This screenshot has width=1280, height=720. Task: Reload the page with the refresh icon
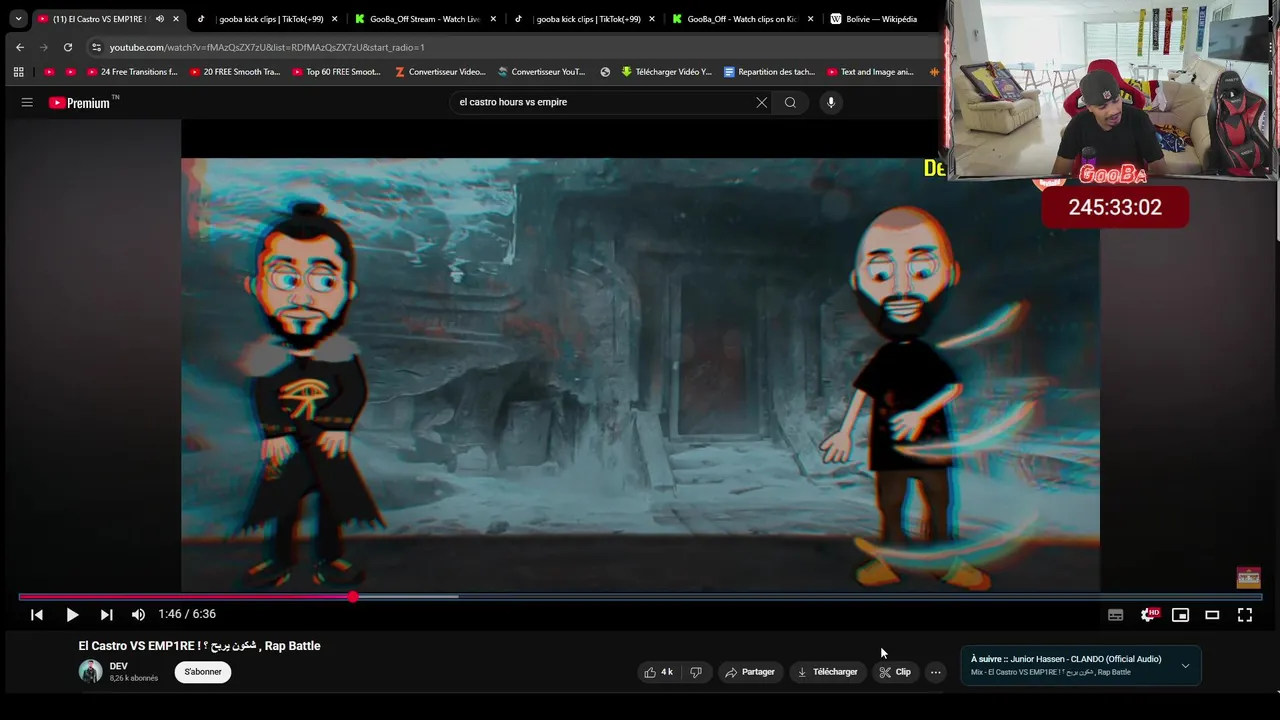[x=67, y=47]
